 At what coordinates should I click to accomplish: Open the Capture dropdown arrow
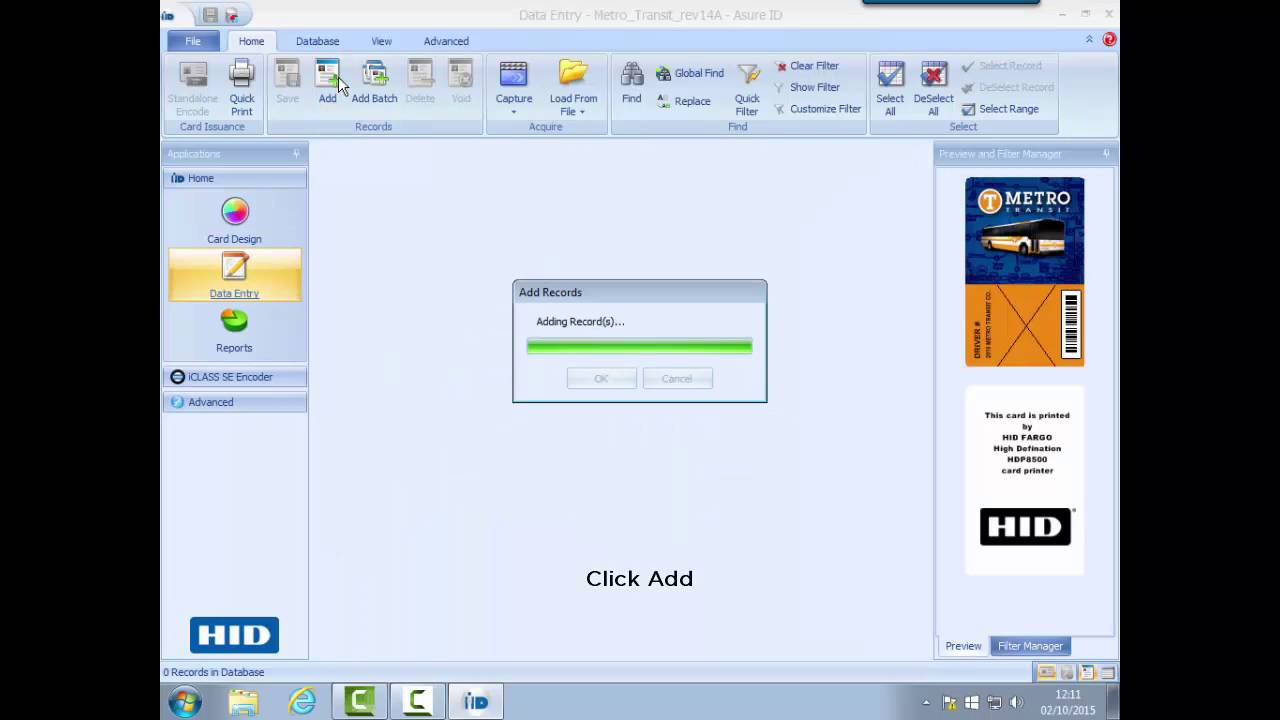[x=514, y=112]
